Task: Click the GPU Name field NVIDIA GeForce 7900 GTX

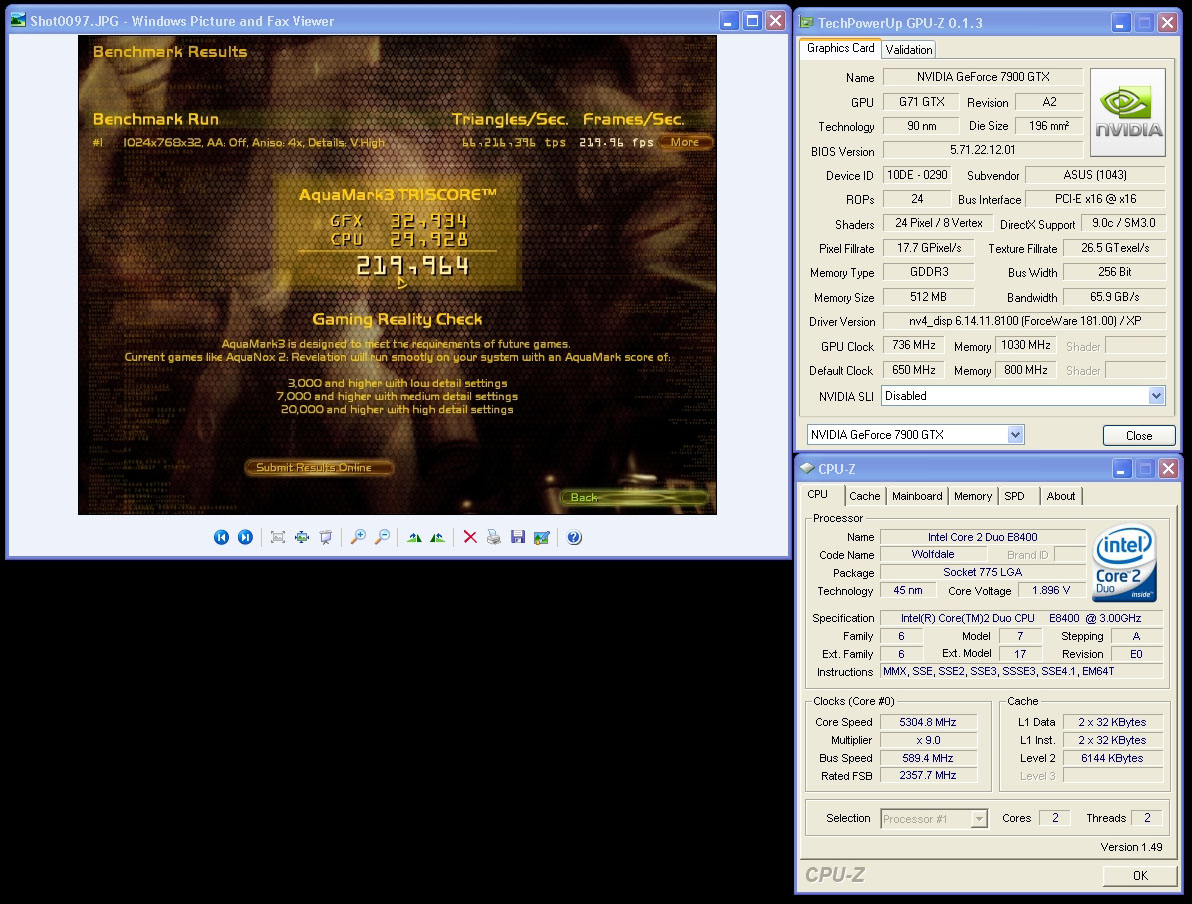Action: point(983,77)
